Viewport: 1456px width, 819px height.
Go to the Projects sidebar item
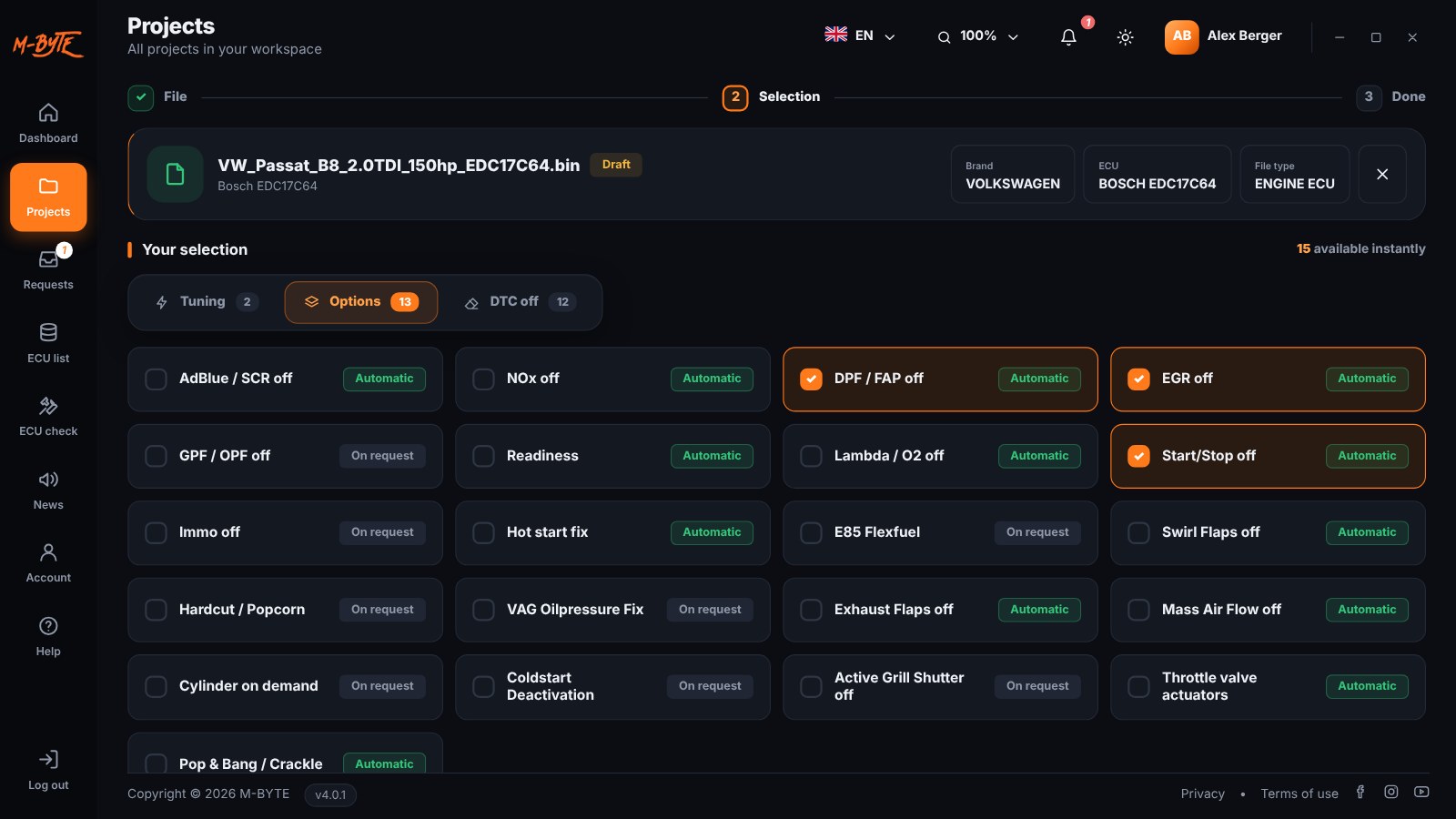[x=48, y=197]
